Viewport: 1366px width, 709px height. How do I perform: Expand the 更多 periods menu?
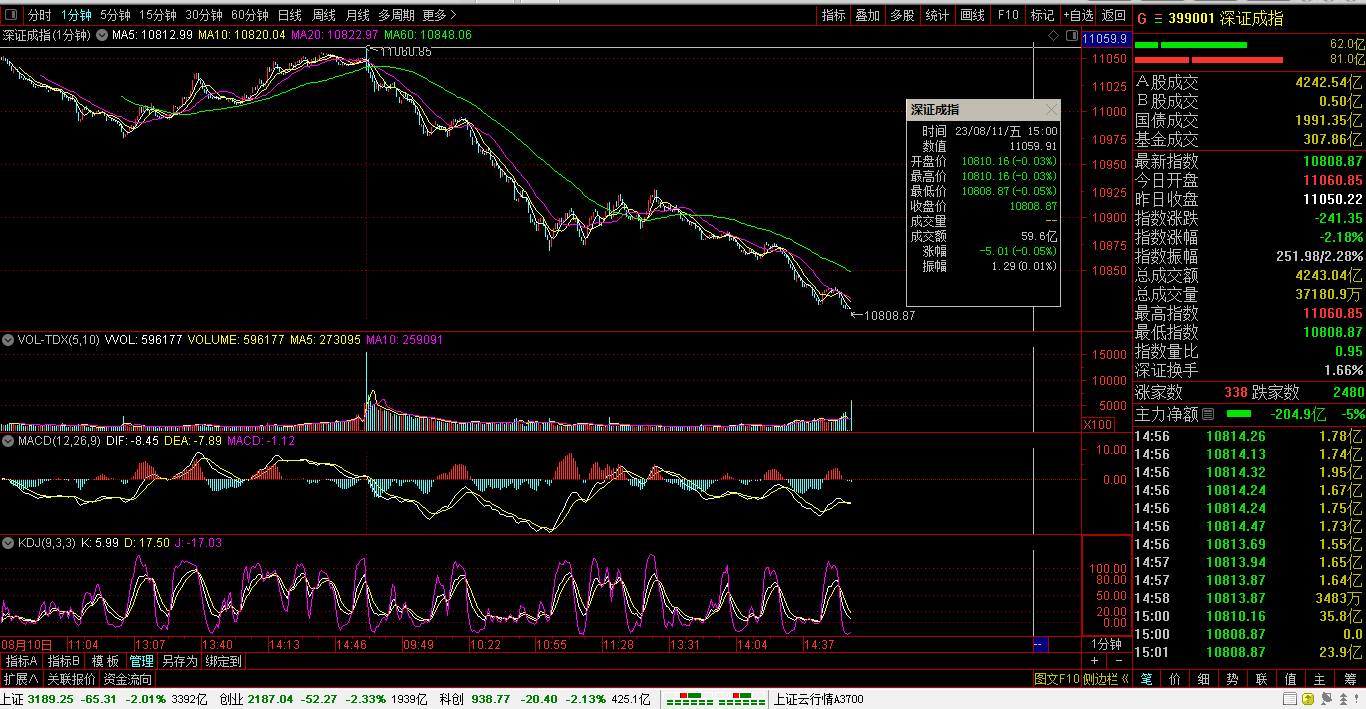point(439,15)
